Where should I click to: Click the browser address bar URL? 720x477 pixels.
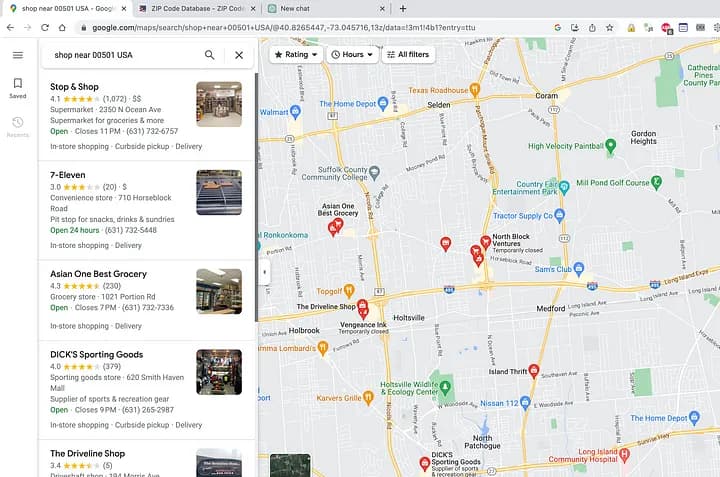click(x=284, y=28)
